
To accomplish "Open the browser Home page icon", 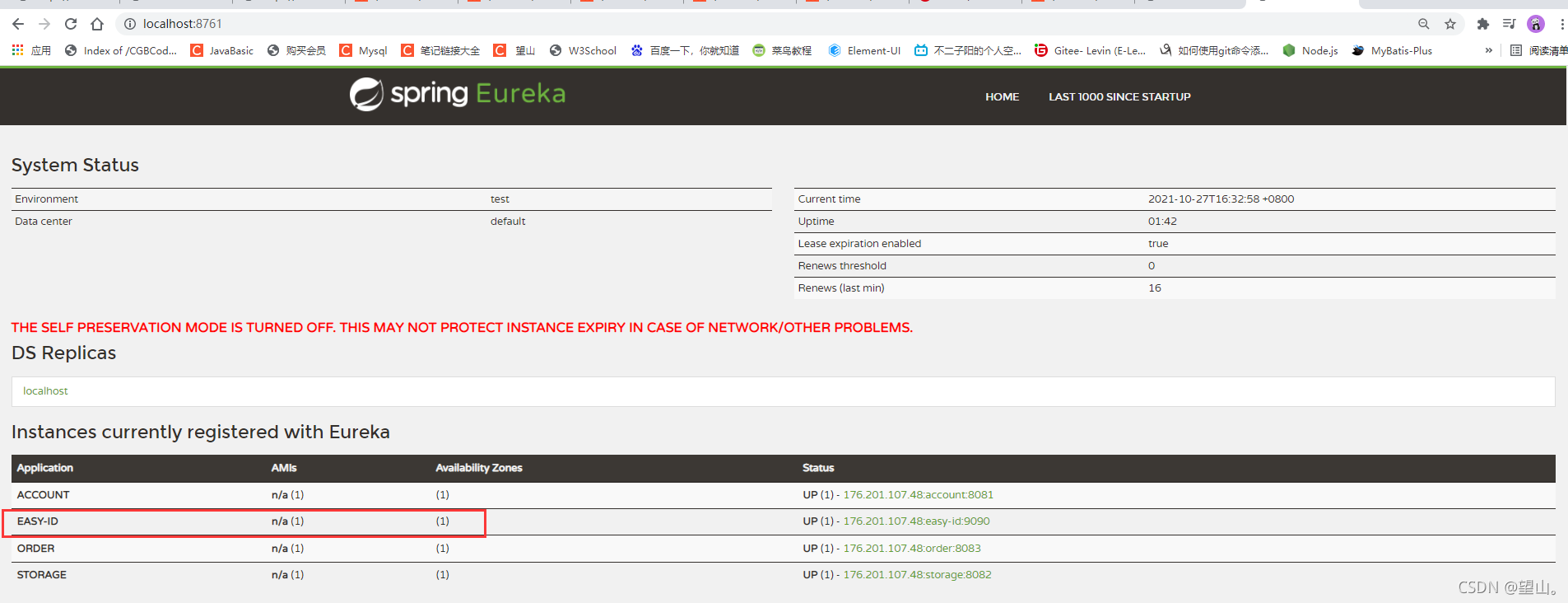I will [x=97, y=24].
